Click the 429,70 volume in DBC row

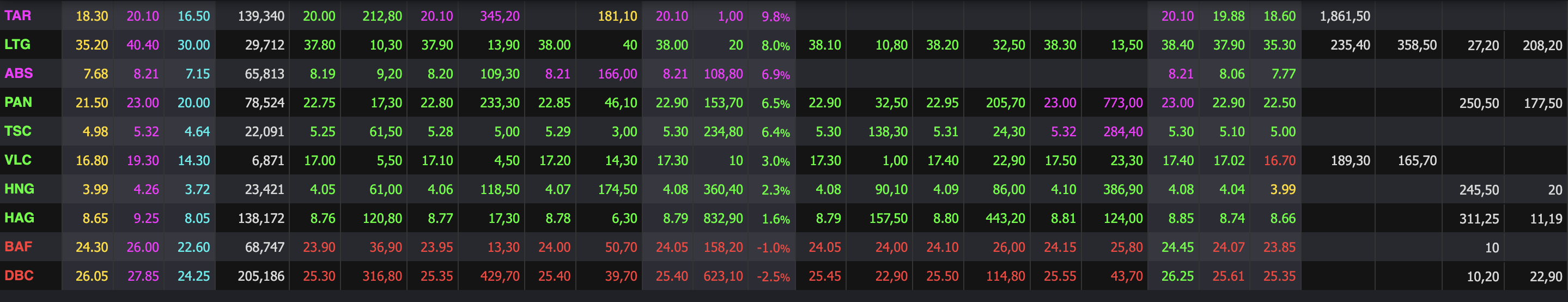click(500, 276)
